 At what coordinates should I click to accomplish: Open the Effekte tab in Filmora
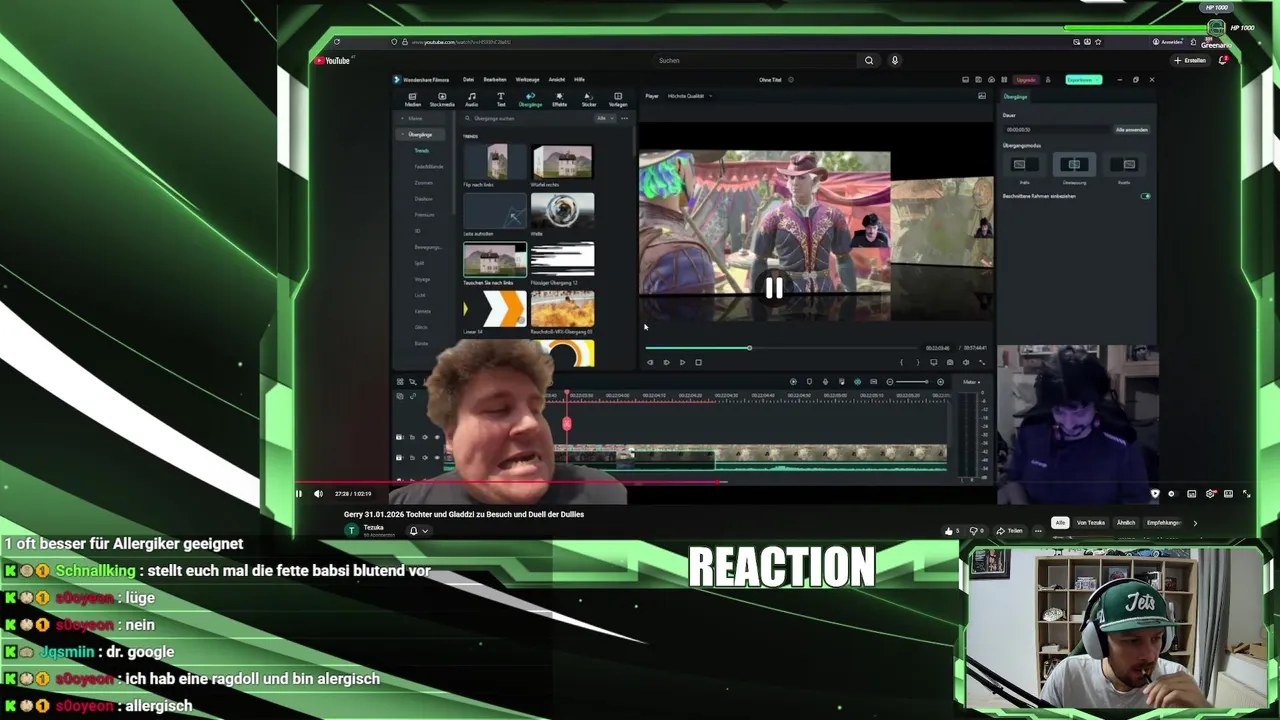point(559,99)
